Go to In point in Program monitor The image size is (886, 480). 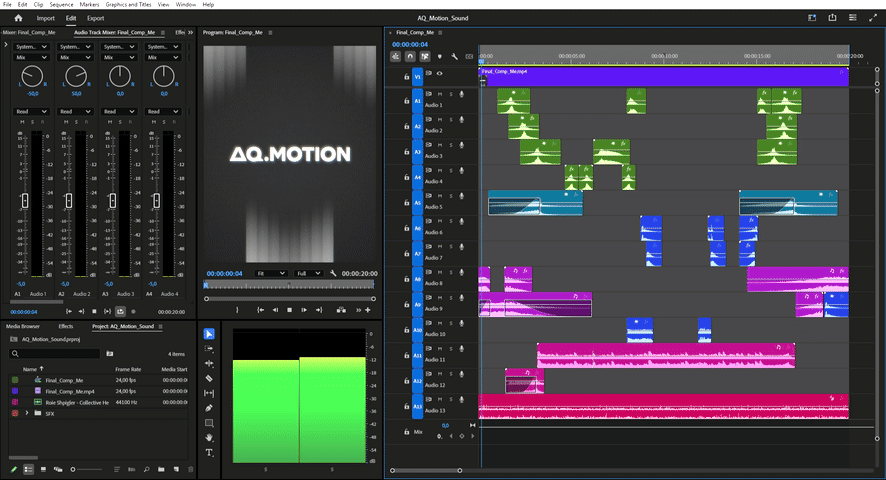(x=260, y=310)
